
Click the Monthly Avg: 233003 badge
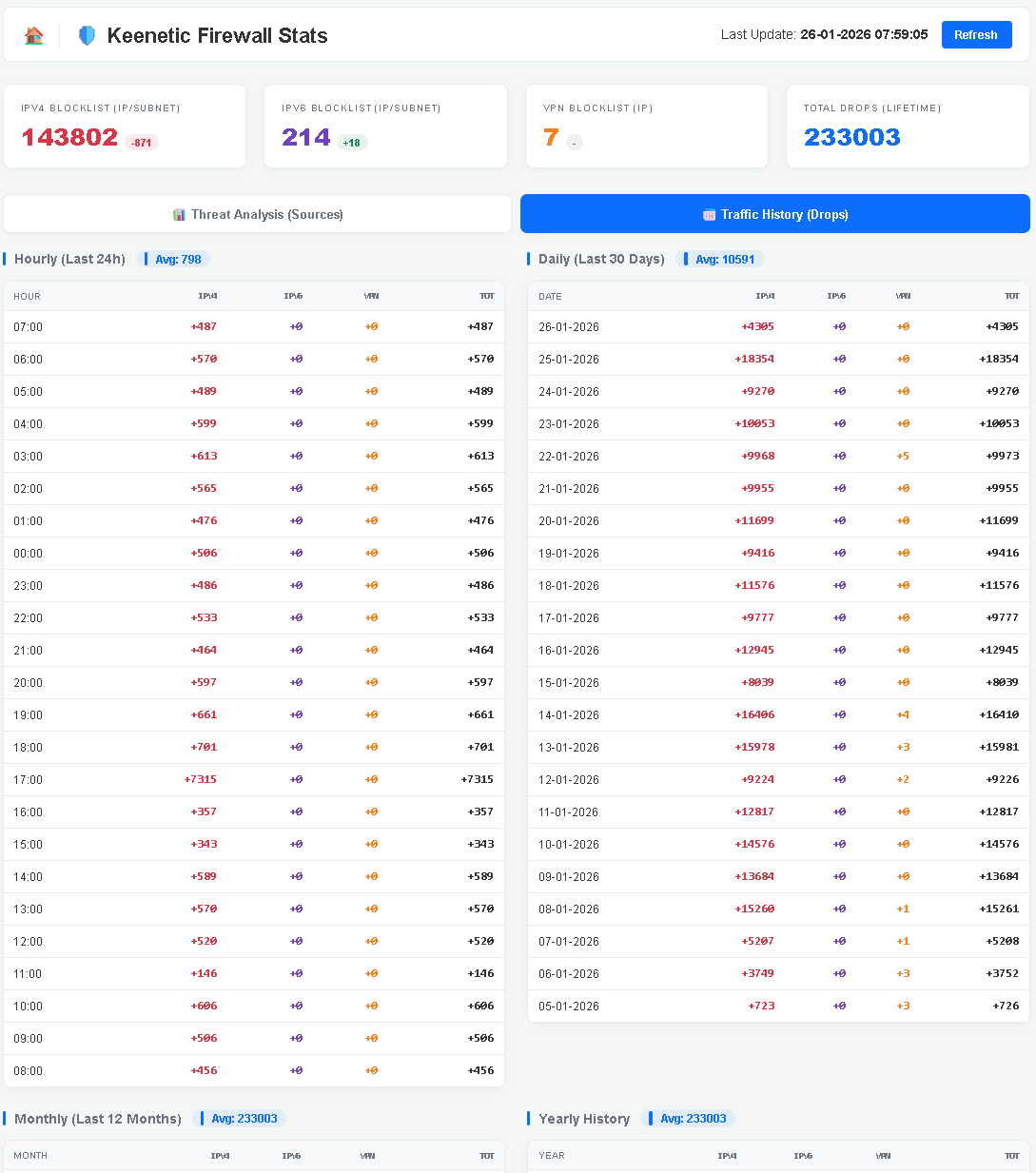[239, 1119]
